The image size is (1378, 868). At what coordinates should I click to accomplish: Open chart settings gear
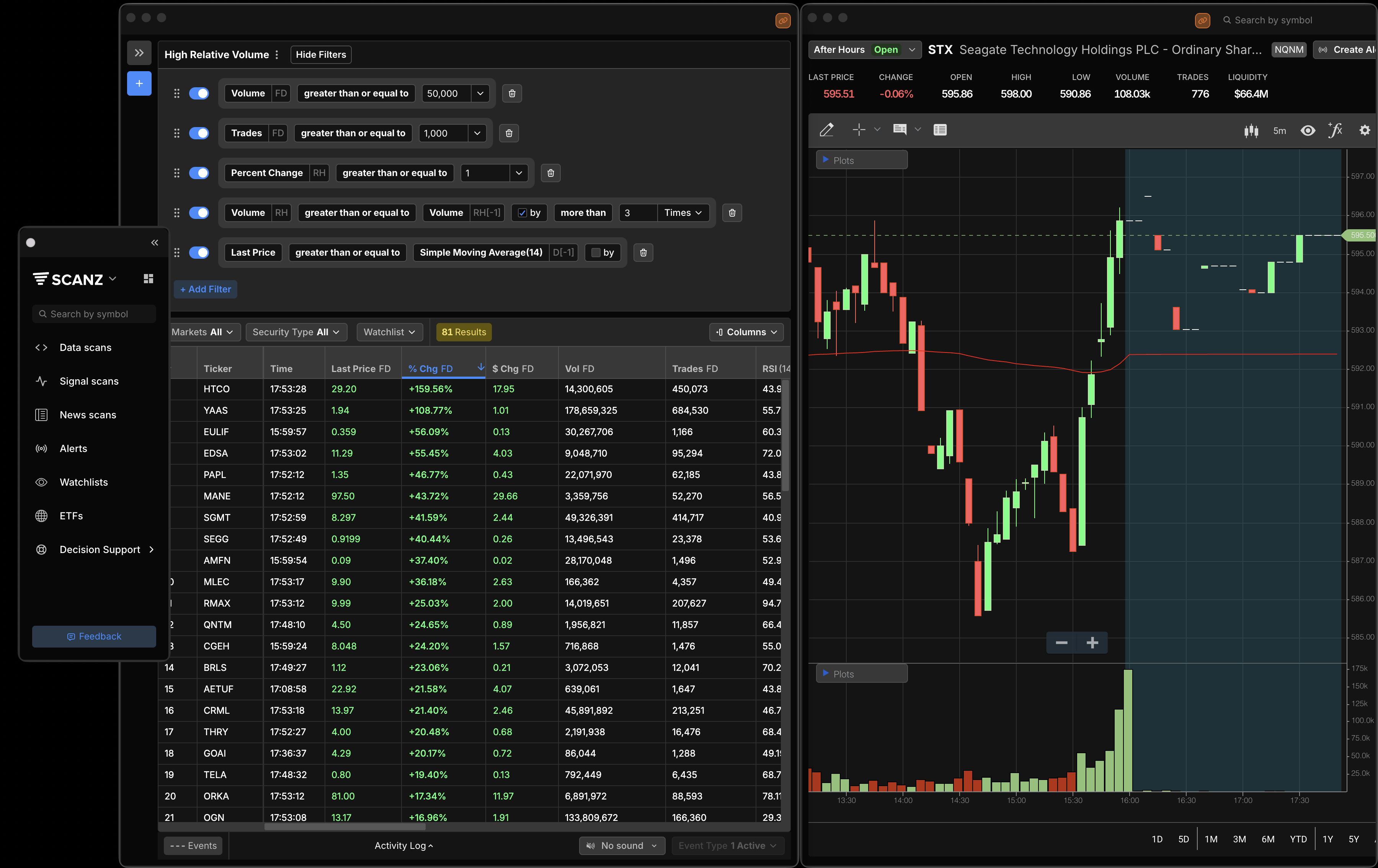click(1365, 131)
